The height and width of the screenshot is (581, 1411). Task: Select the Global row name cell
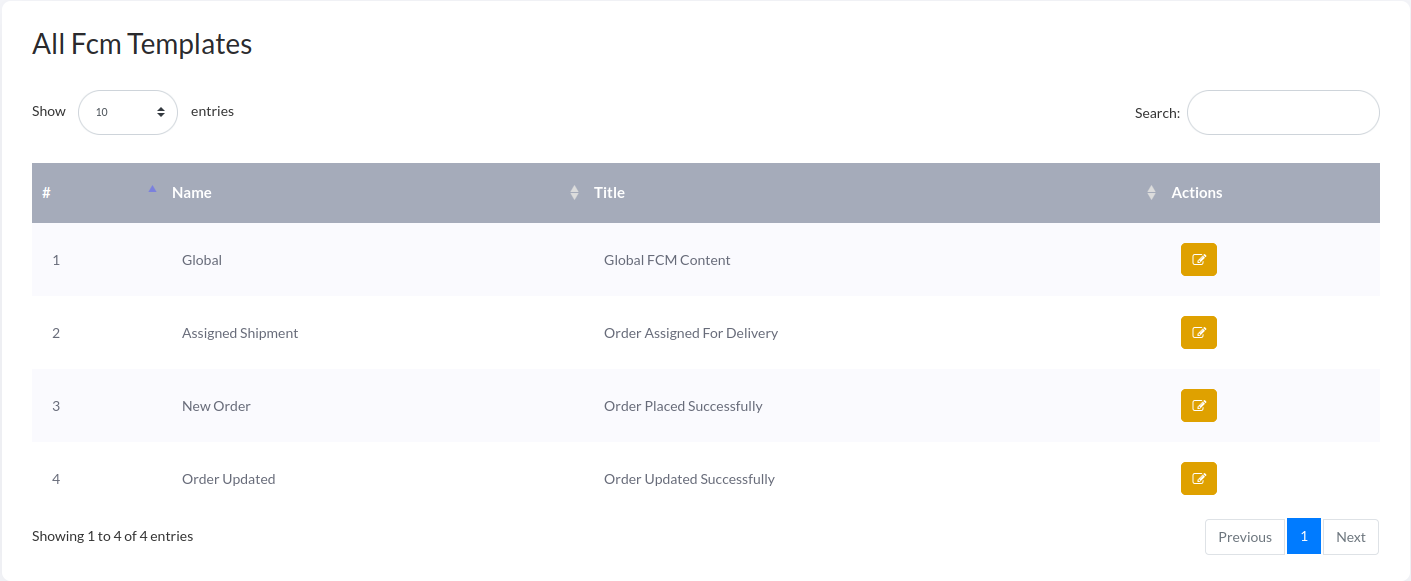pyautogui.click(x=202, y=260)
